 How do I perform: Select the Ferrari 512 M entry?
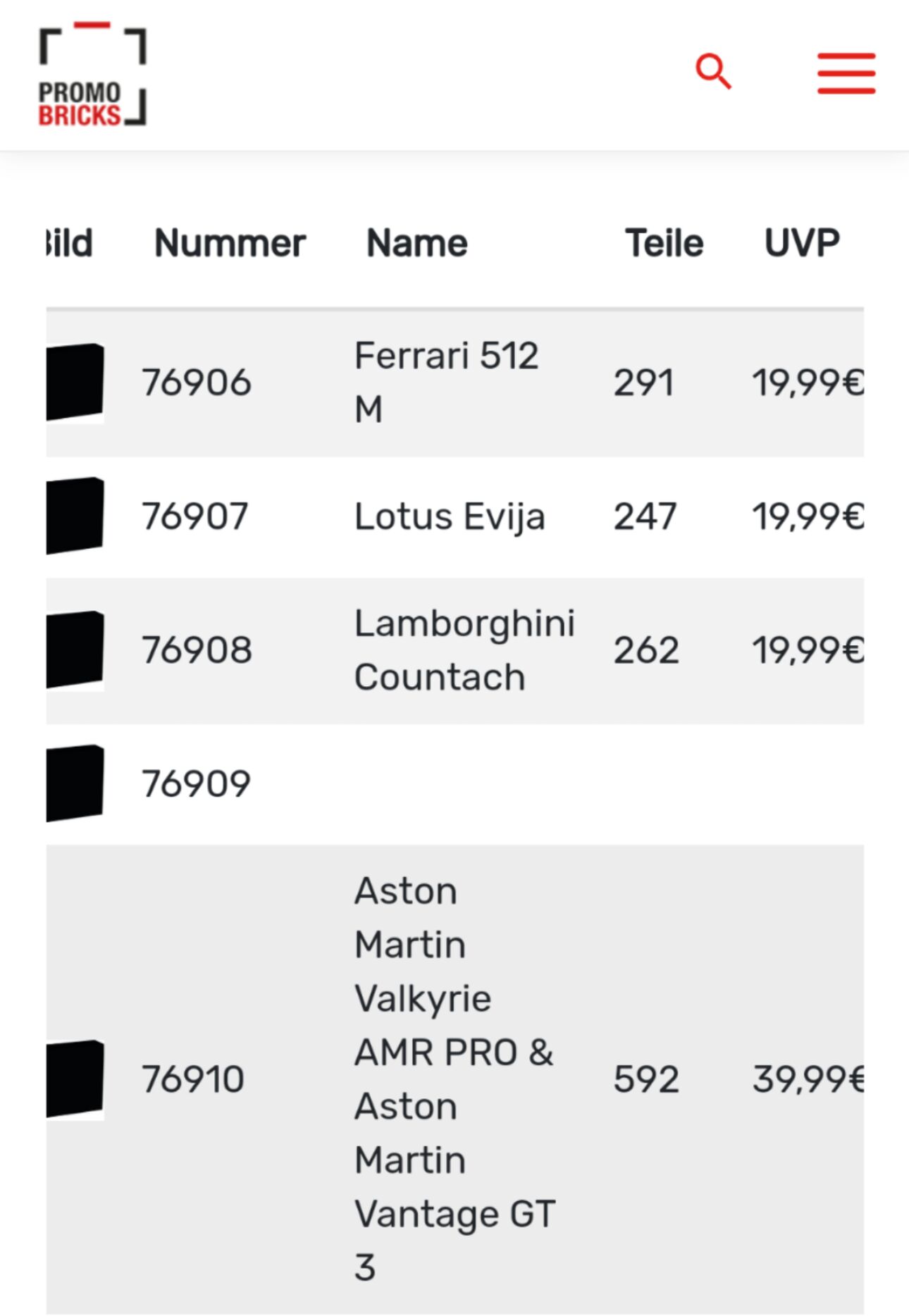446,383
